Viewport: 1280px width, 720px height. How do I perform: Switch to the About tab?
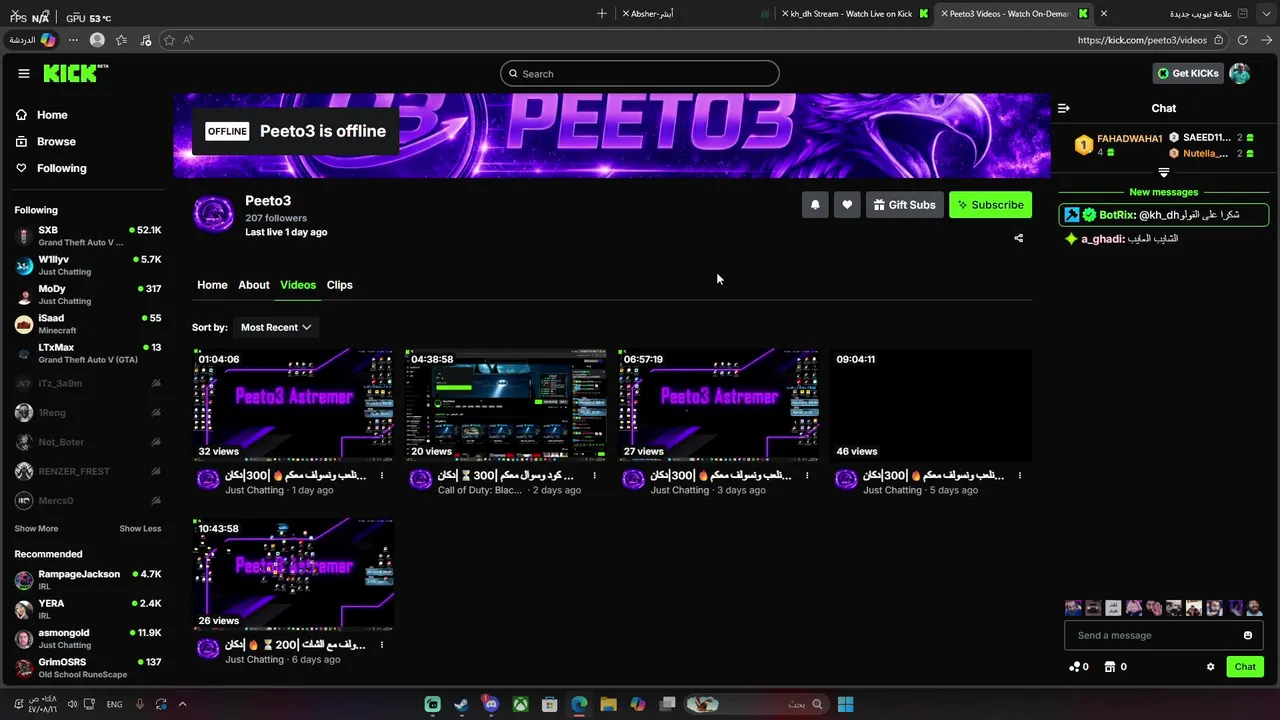(254, 285)
